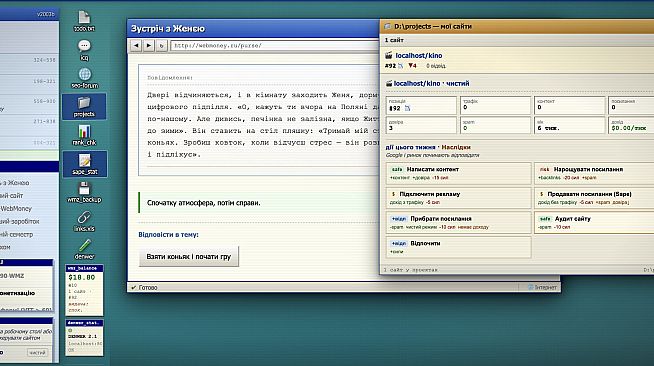654x366 pixels.
Task: Choose the 'Написати контент' action
Action: (459, 173)
